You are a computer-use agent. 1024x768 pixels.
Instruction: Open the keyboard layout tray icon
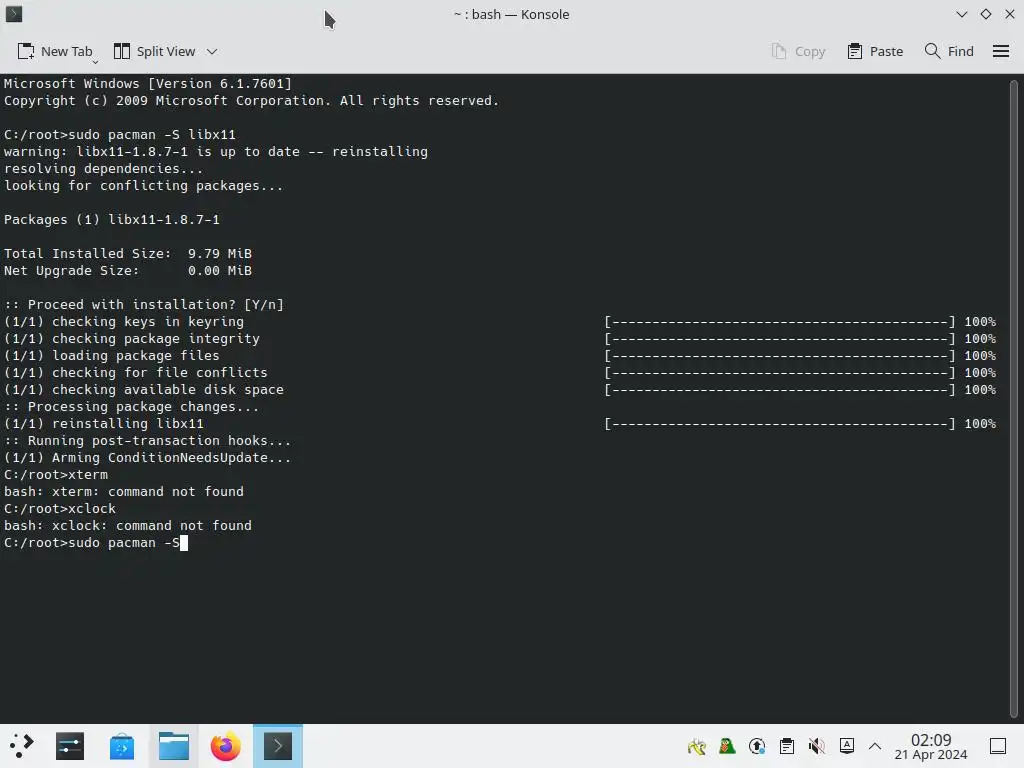pos(847,746)
